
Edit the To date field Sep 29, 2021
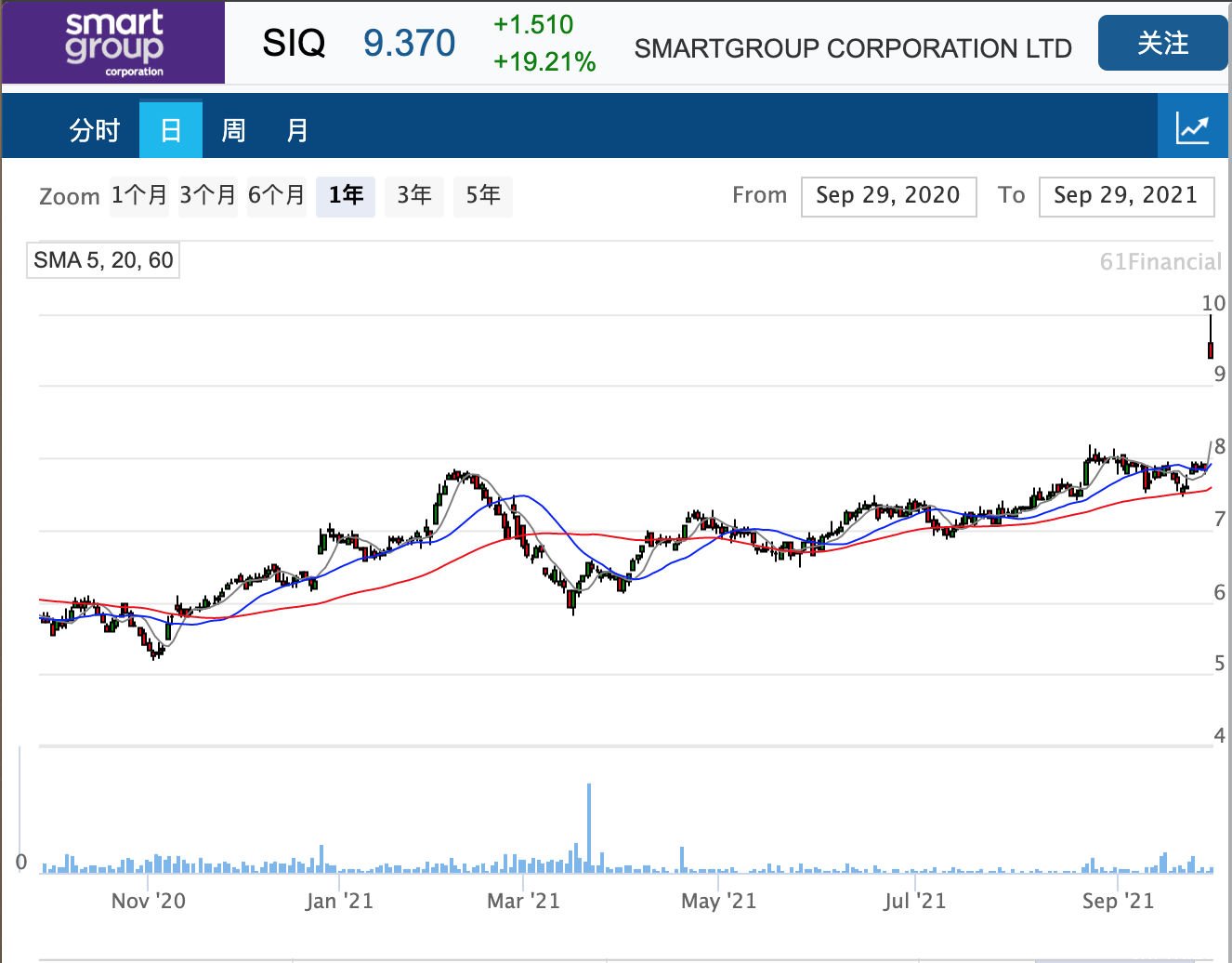[x=1126, y=196]
